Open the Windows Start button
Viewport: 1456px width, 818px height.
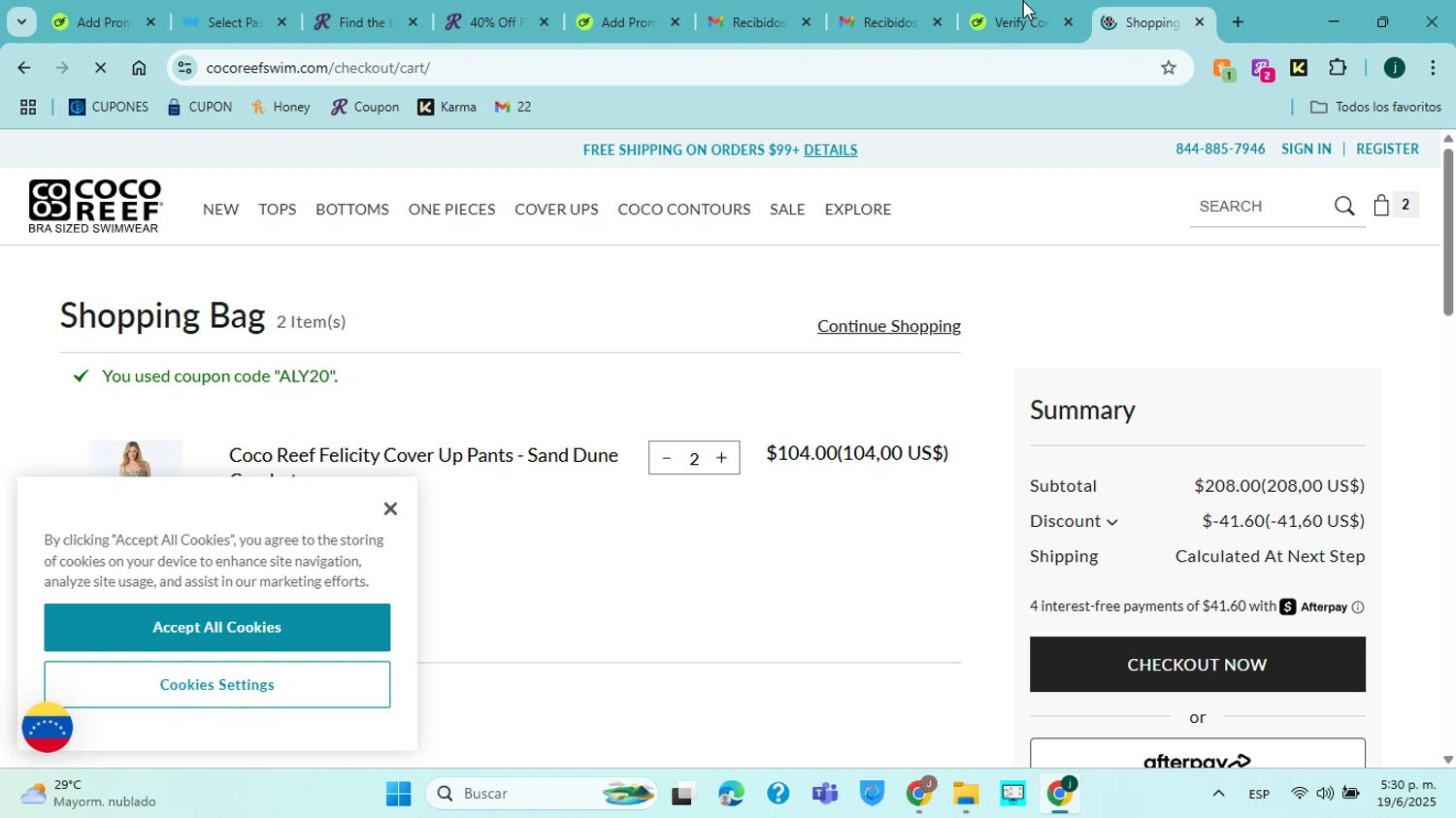(x=399, y=795)
